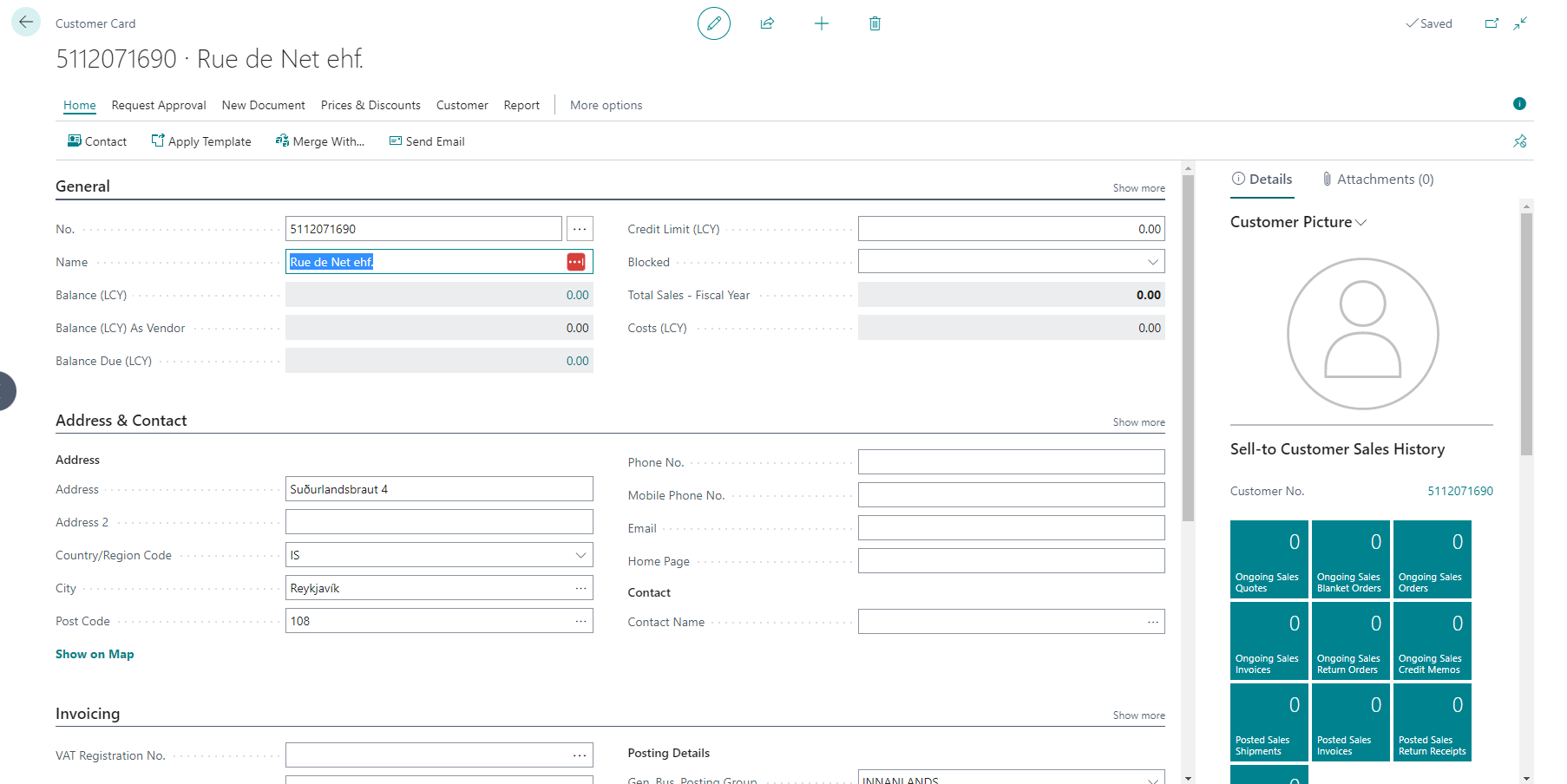
Task: Open the Prices & Discounts menu
Action: tap(370, 105)
